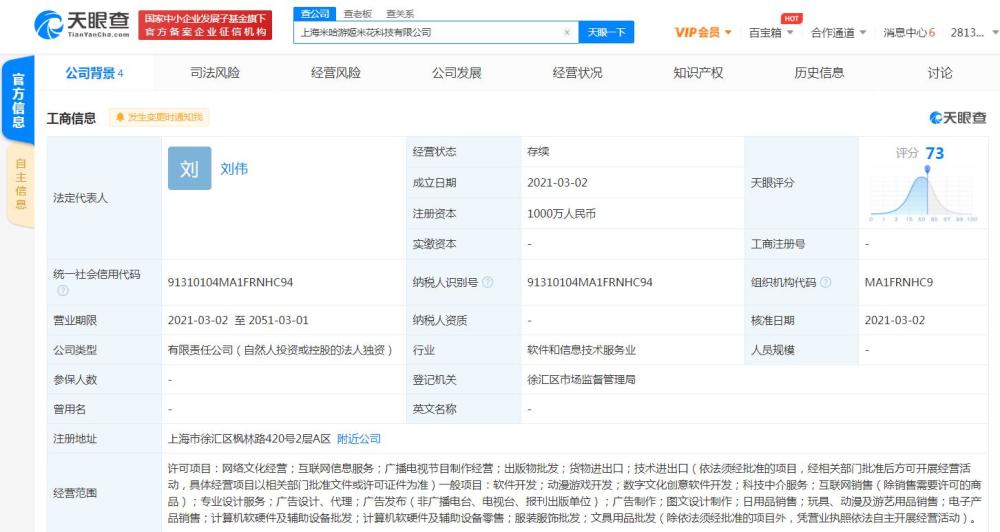Select the 查老板 search mode
This screenshot has width=1000, height=532.
pyautogui.click(x=357, y=13)
